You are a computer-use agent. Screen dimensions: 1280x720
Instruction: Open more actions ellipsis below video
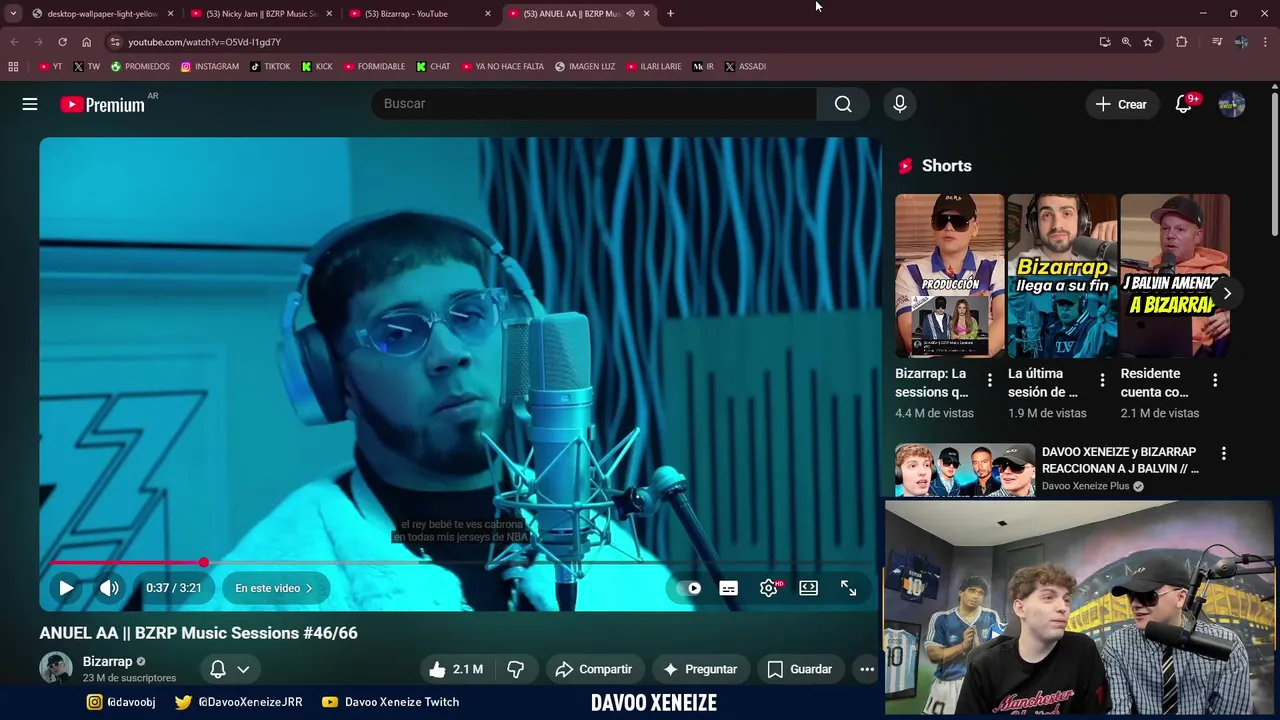(x=867, y=669)
